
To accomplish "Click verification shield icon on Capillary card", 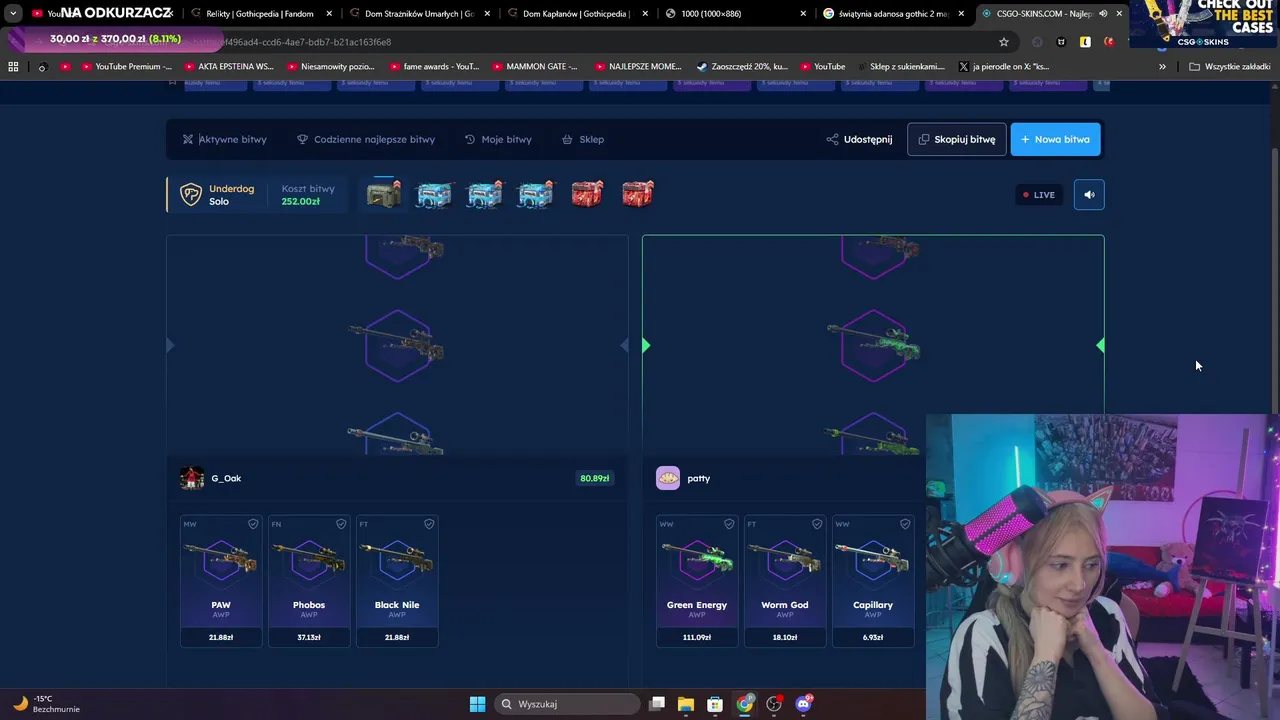I will [x=905, y=524].
